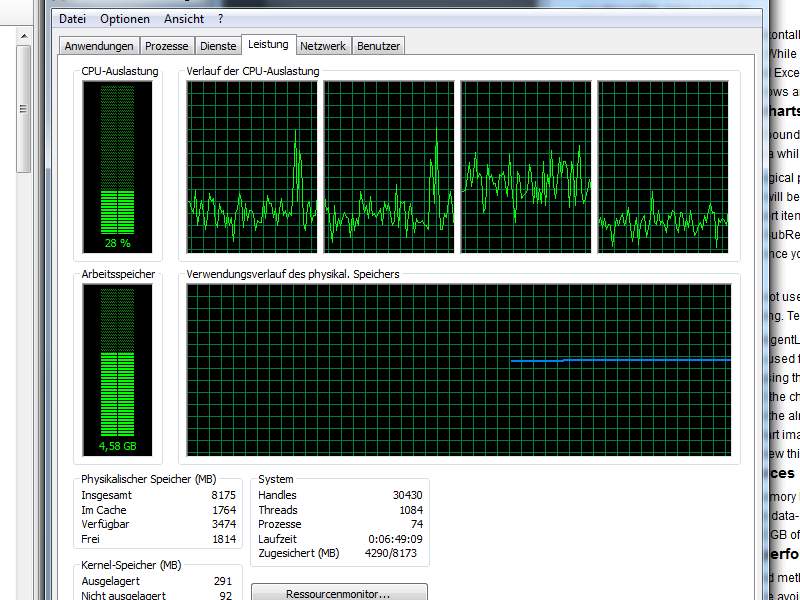Click the Laufzeit value 0:06:49:09
Viewport: 800px width, 600px height.
coord(395,539)
